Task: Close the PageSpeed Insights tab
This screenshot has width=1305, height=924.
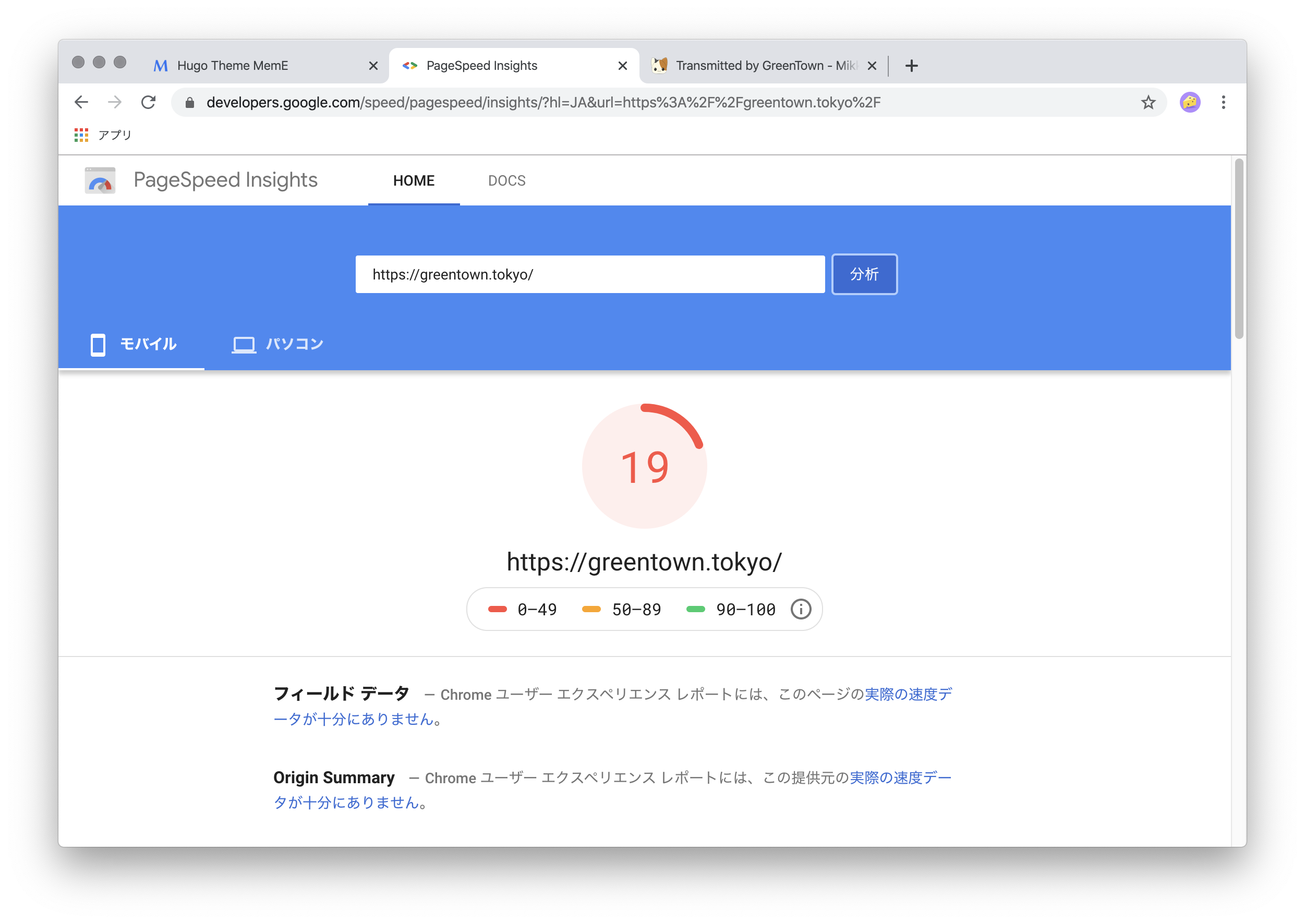Action: coord(623,66)
